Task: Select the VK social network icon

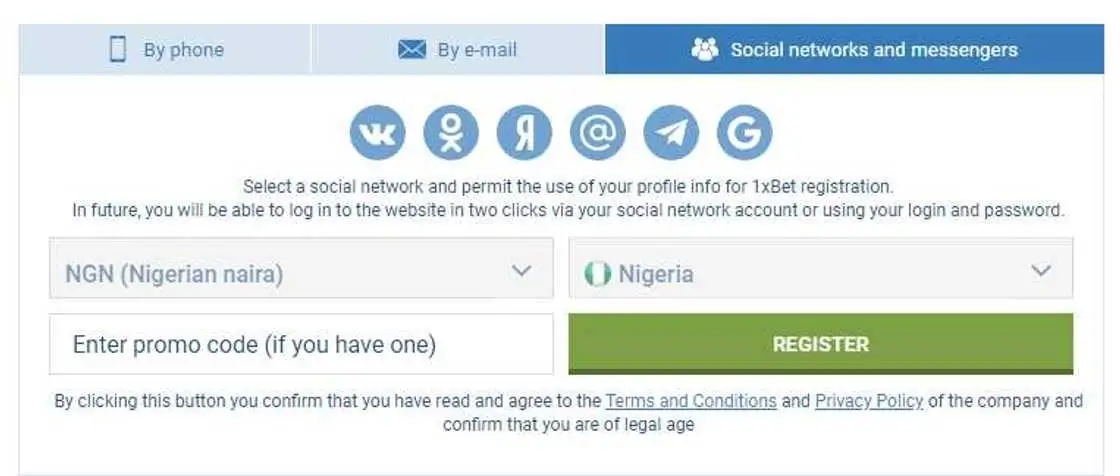Action: [377, 132]
